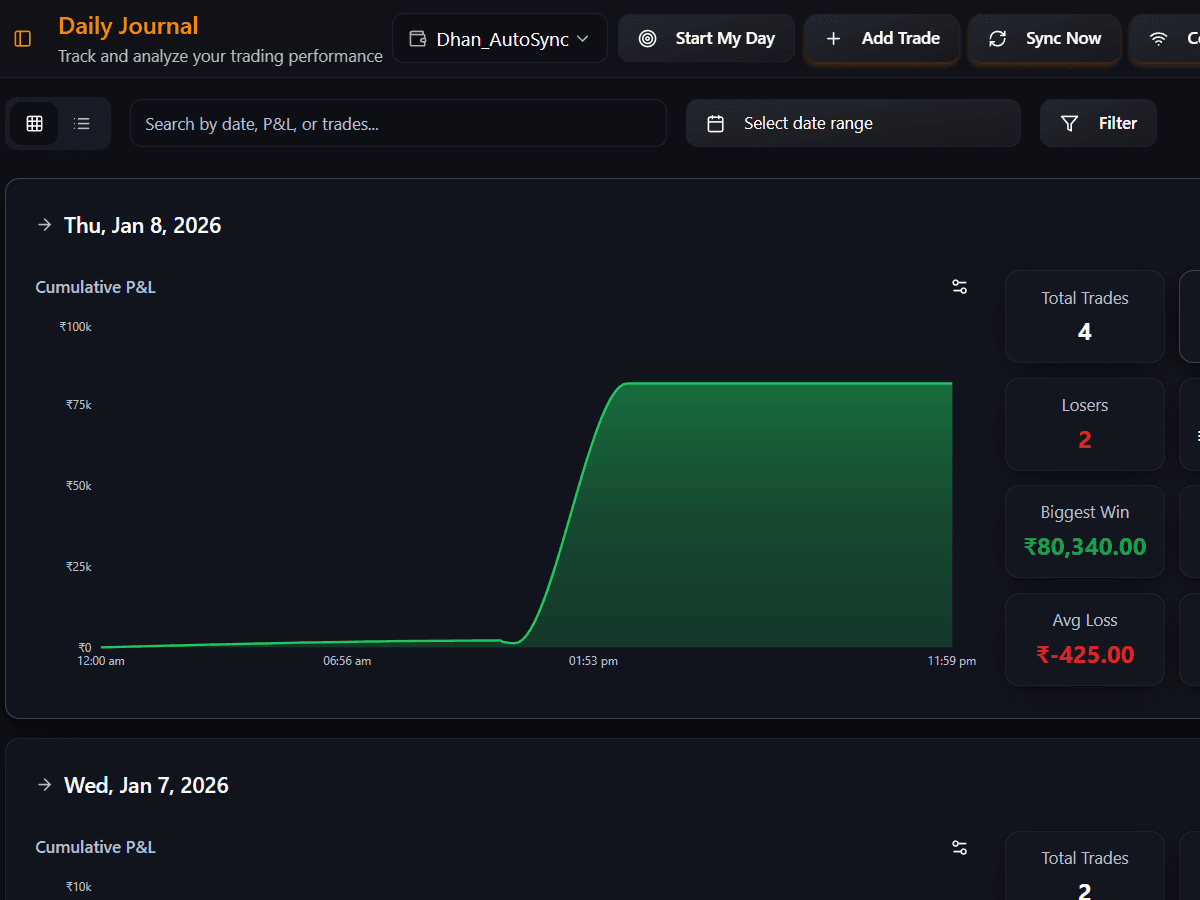Open chart settings for Jan 8
The width and height of the screenshot is (1200, 900).
tap(959, 287)
